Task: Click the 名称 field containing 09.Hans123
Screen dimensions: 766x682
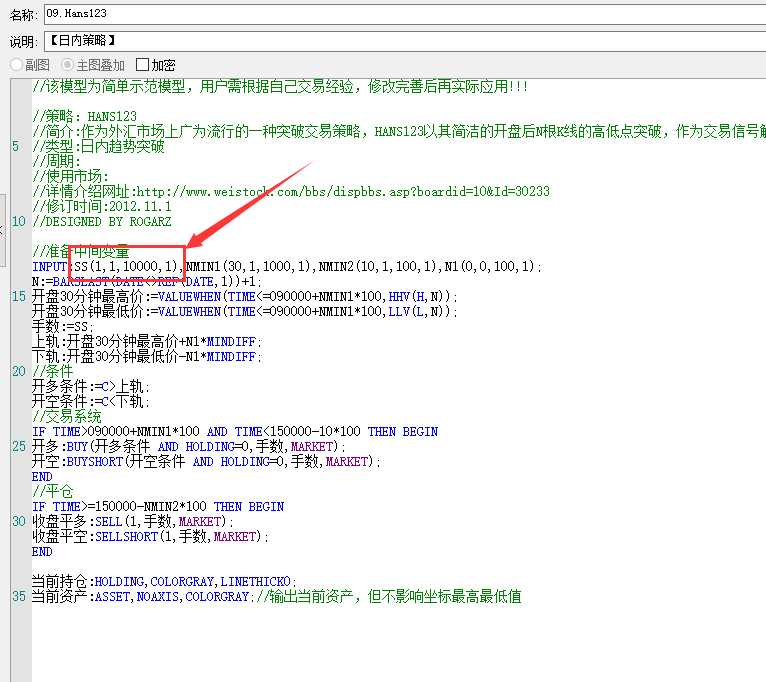Action: [x=400, y=16]
